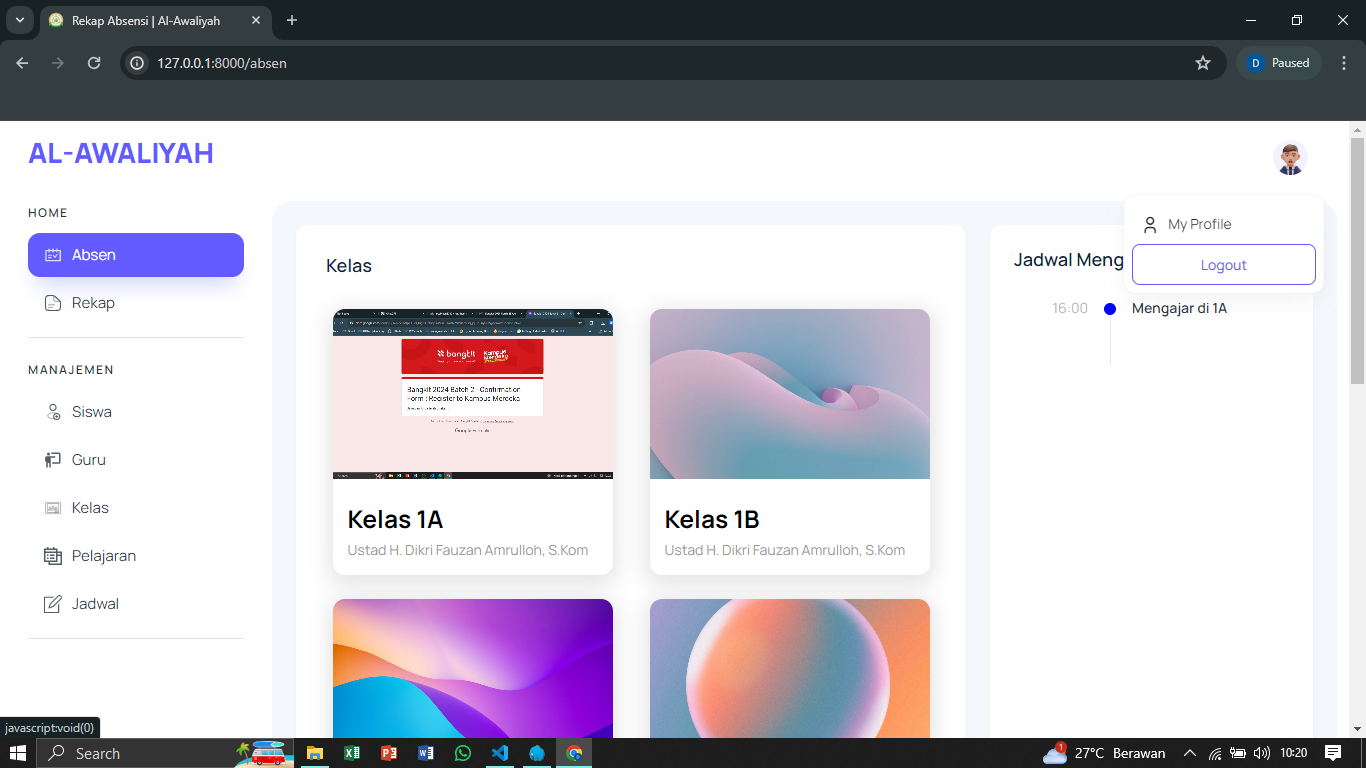Viewport: 1366px width, 768px height.
Task: Click the Pelajaran calendar icon
Action: click(53, 556)
